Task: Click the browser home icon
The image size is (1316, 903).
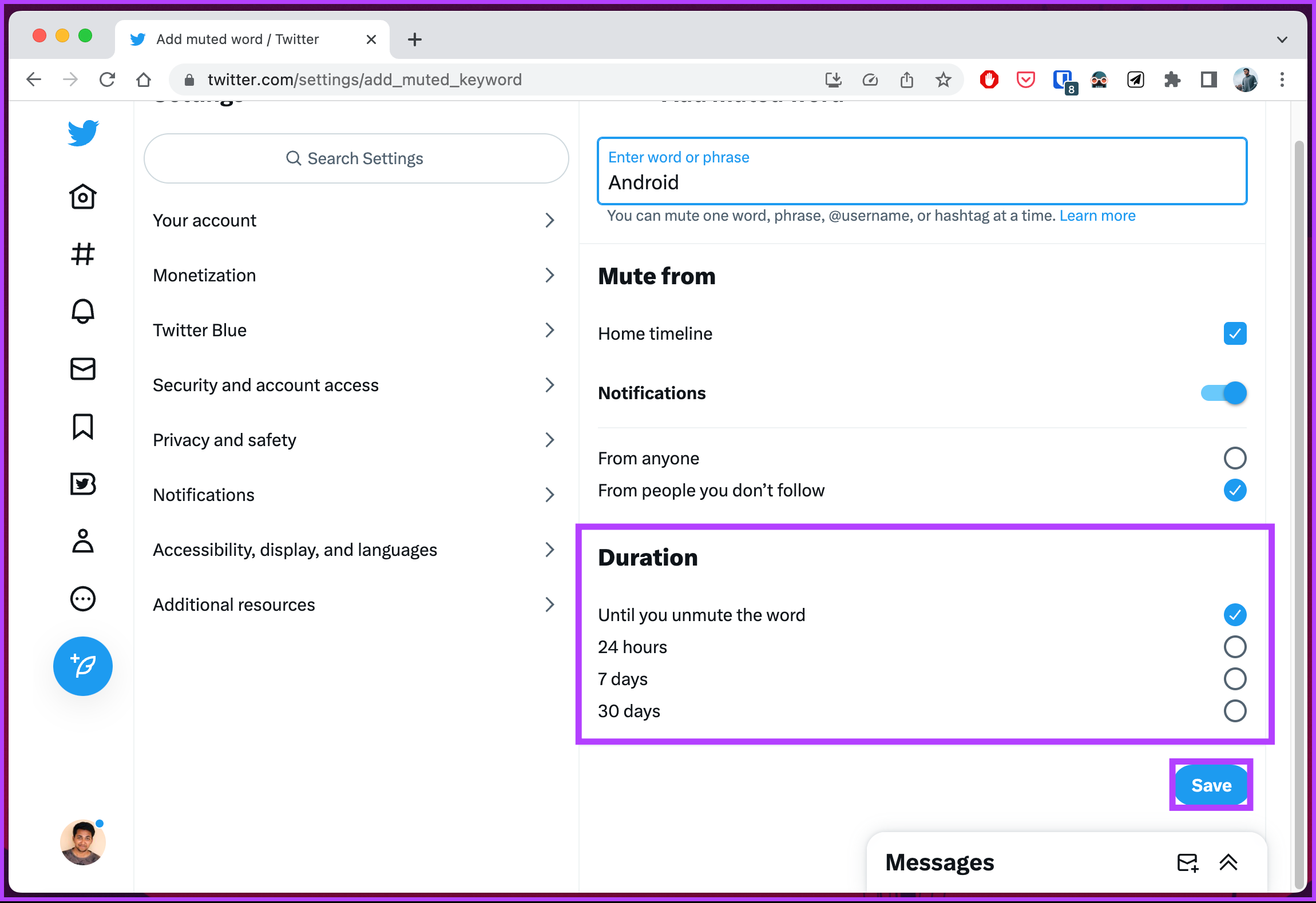Action: click(144, 79)
